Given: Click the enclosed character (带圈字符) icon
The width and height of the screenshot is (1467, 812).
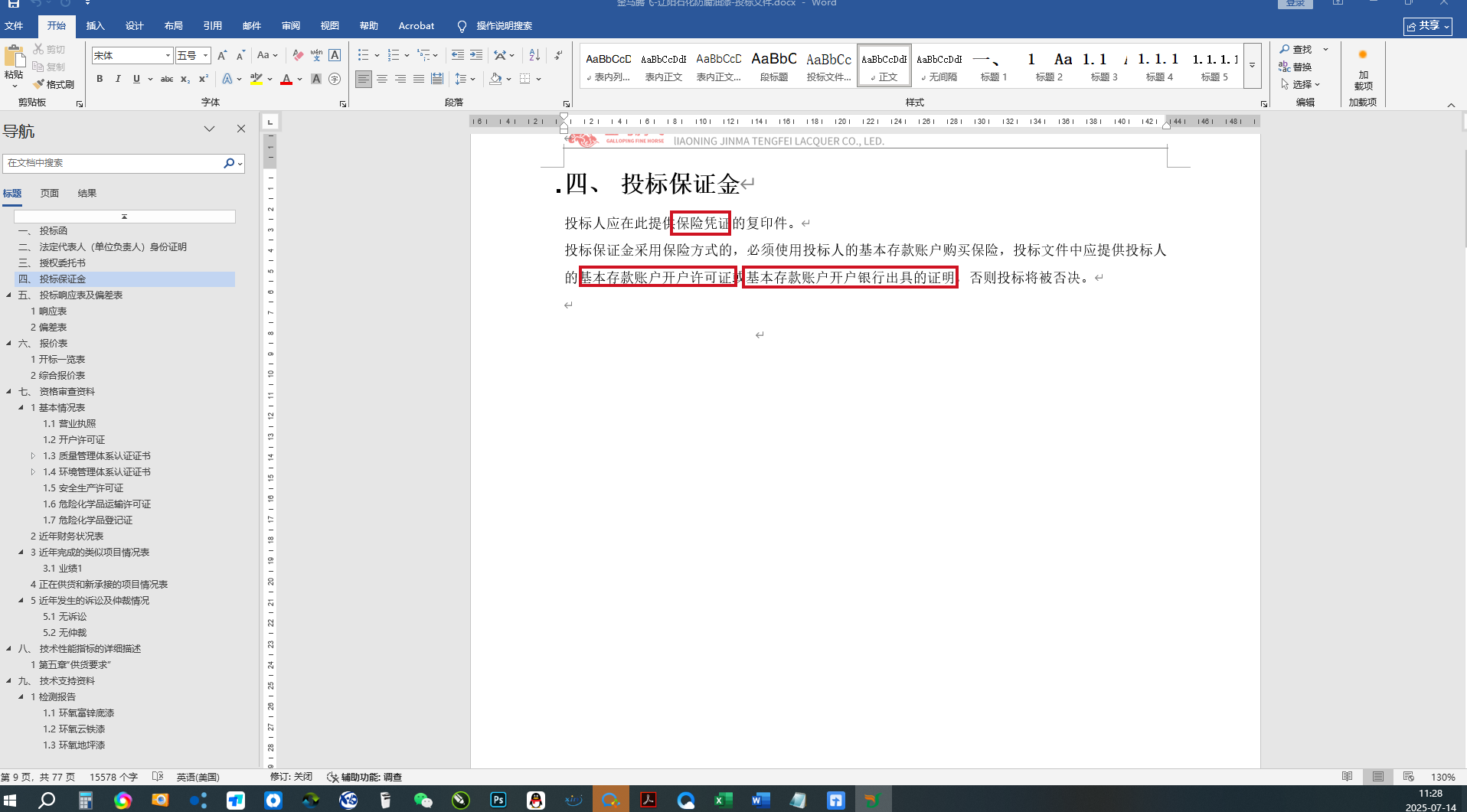Looking at the screenshot, I should click(x=335, y=79).
